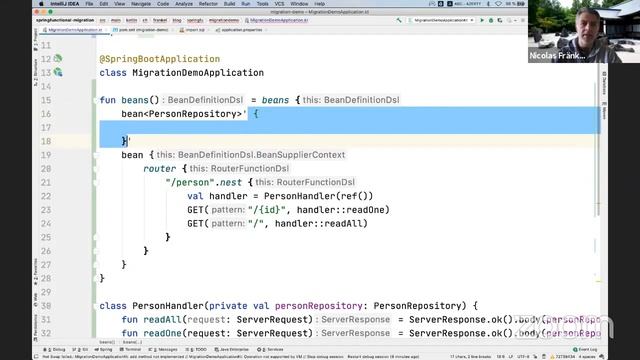Click the springfunctional-migration breadcrumb

point(64,20)
